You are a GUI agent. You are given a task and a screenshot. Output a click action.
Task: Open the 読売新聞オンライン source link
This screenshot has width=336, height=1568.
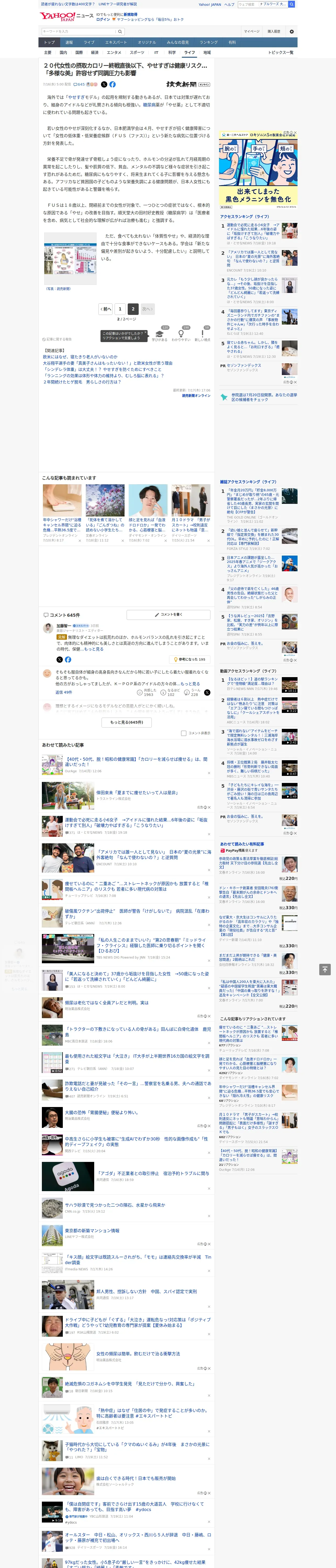tap(196, 396)
